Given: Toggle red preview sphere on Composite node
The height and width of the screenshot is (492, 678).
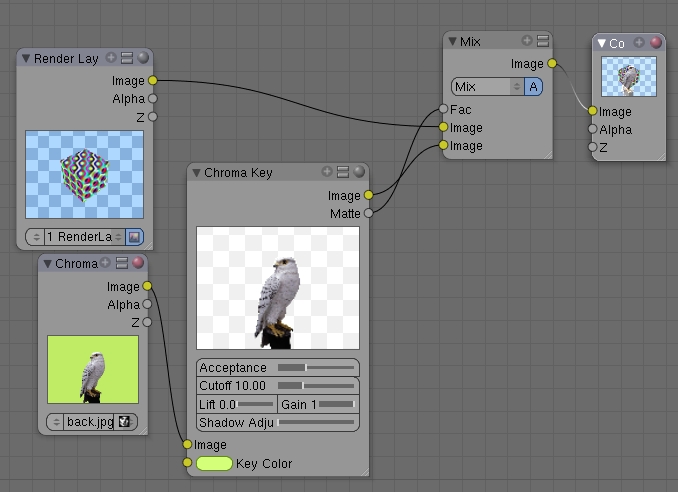Looking at the screenshot, I should pyautogui.click(x=656, y=42).
